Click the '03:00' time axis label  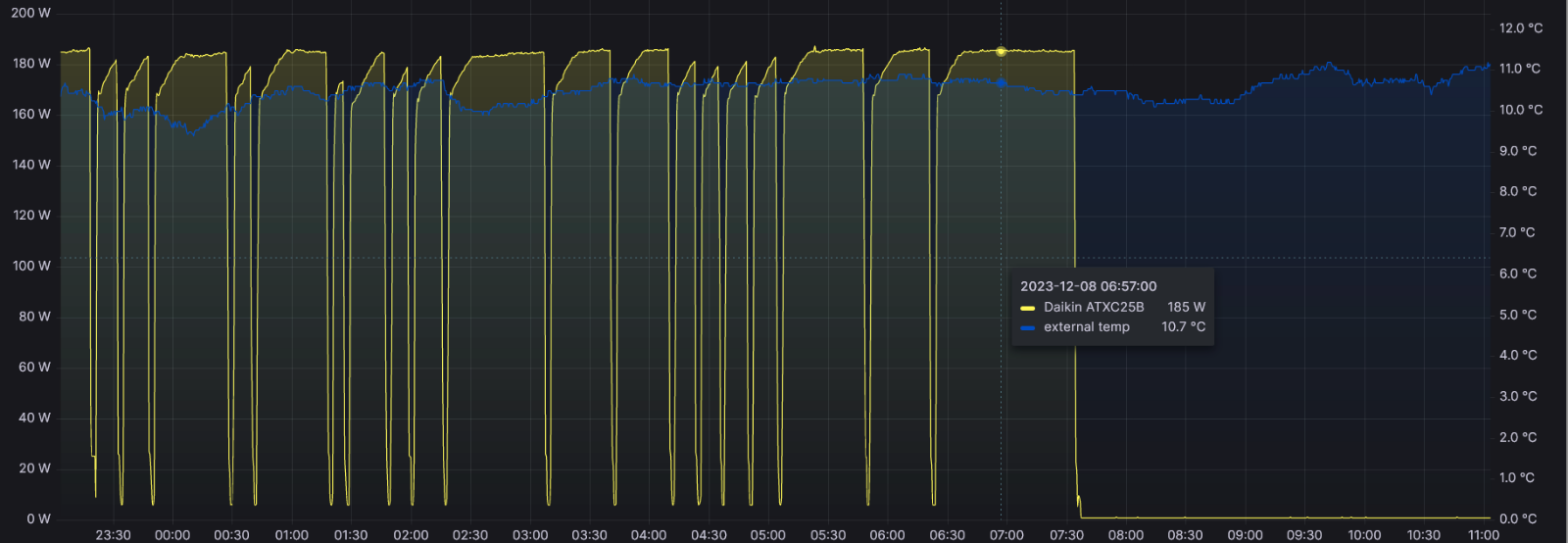530,535
